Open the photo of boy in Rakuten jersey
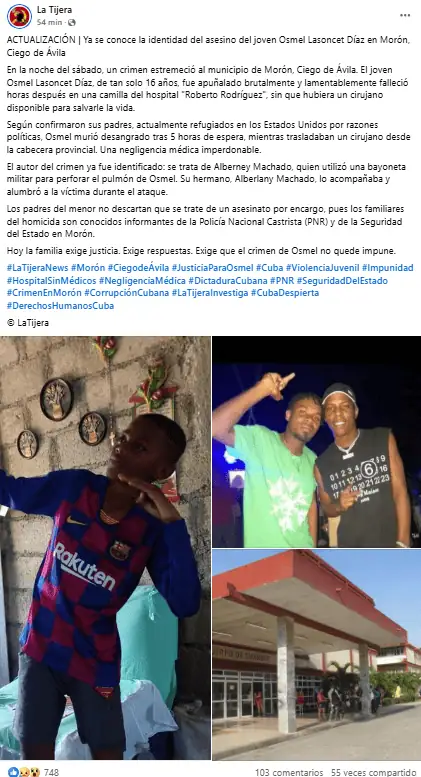The width and height of the screenshot is (421, 777). coord(105,548)
